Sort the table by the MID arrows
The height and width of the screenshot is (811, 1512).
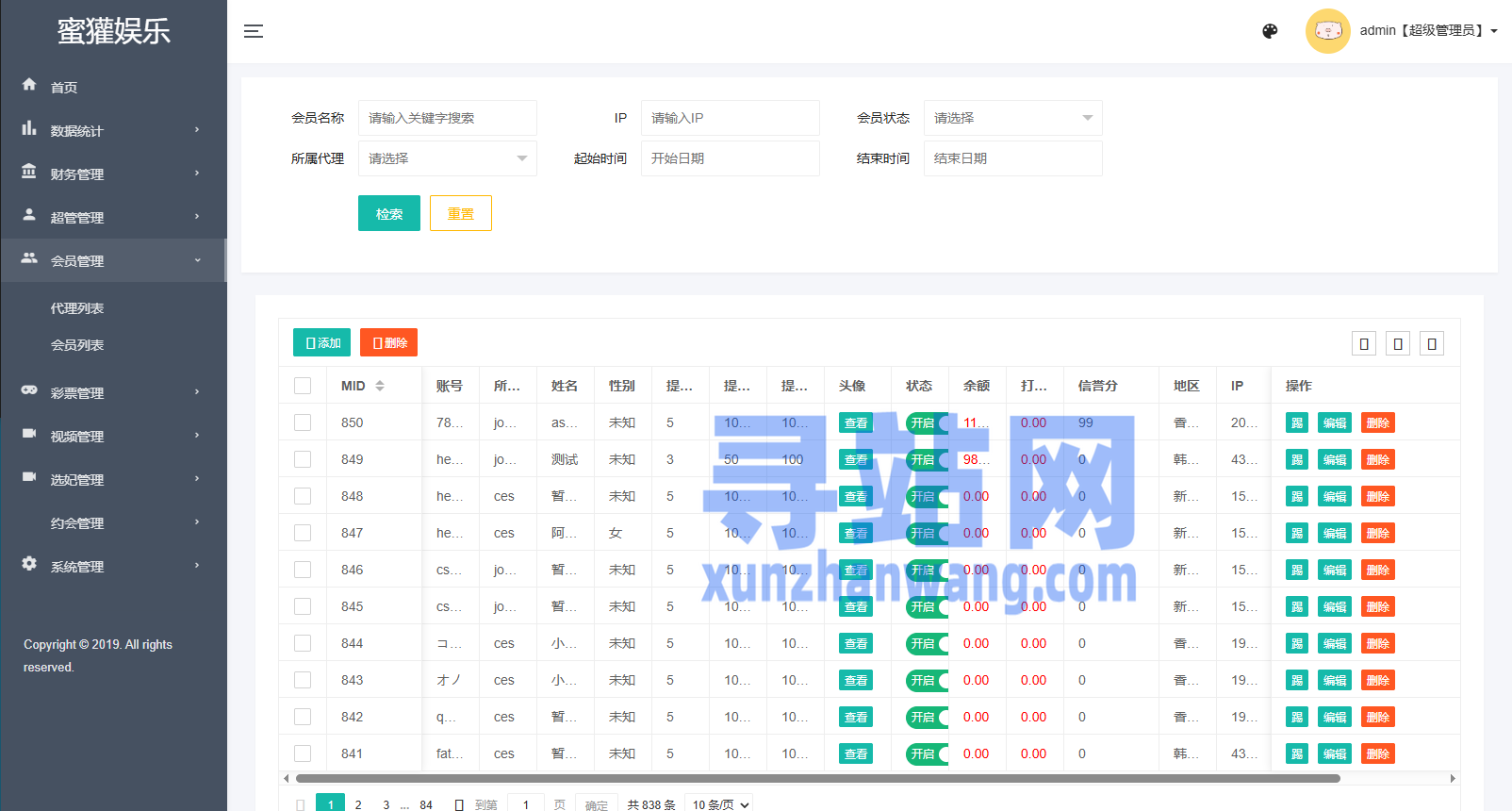[x=380, y=386]
